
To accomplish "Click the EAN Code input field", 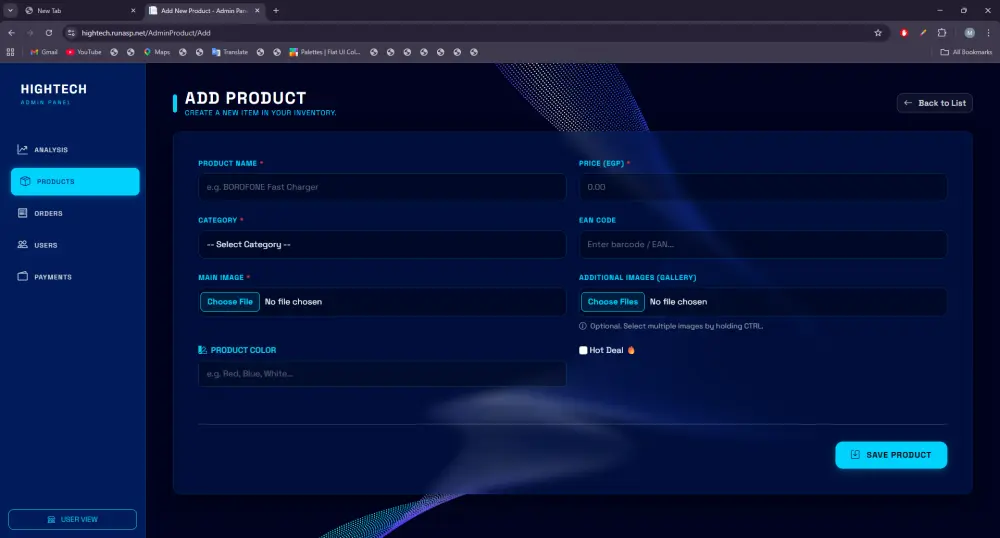I will (763, 244).
